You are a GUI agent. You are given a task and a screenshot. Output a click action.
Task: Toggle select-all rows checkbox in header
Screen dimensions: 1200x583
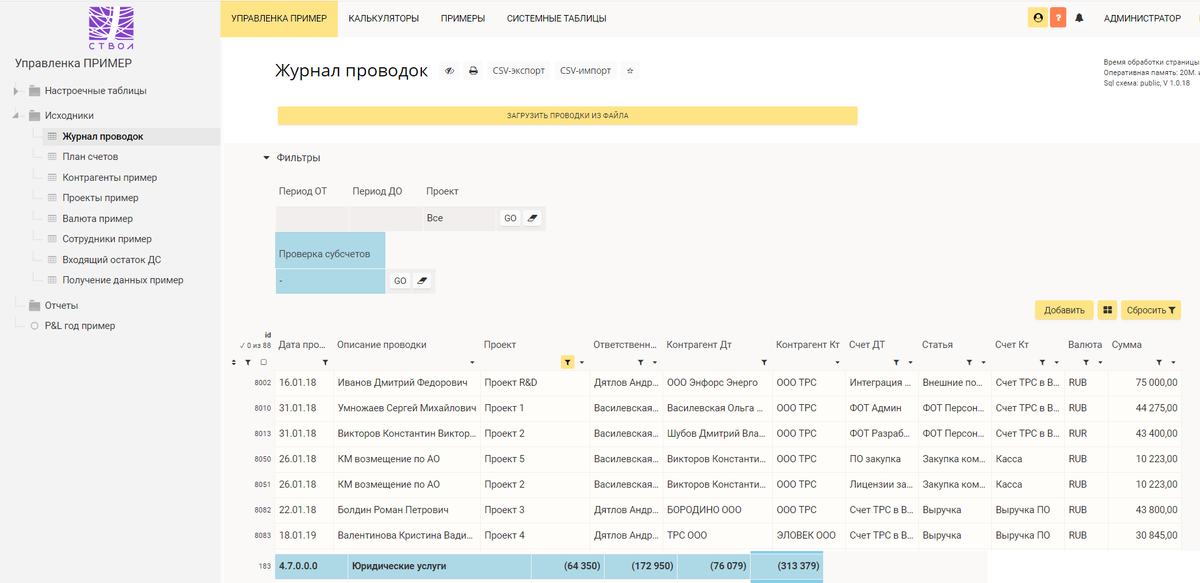click(x=263, y=362)
